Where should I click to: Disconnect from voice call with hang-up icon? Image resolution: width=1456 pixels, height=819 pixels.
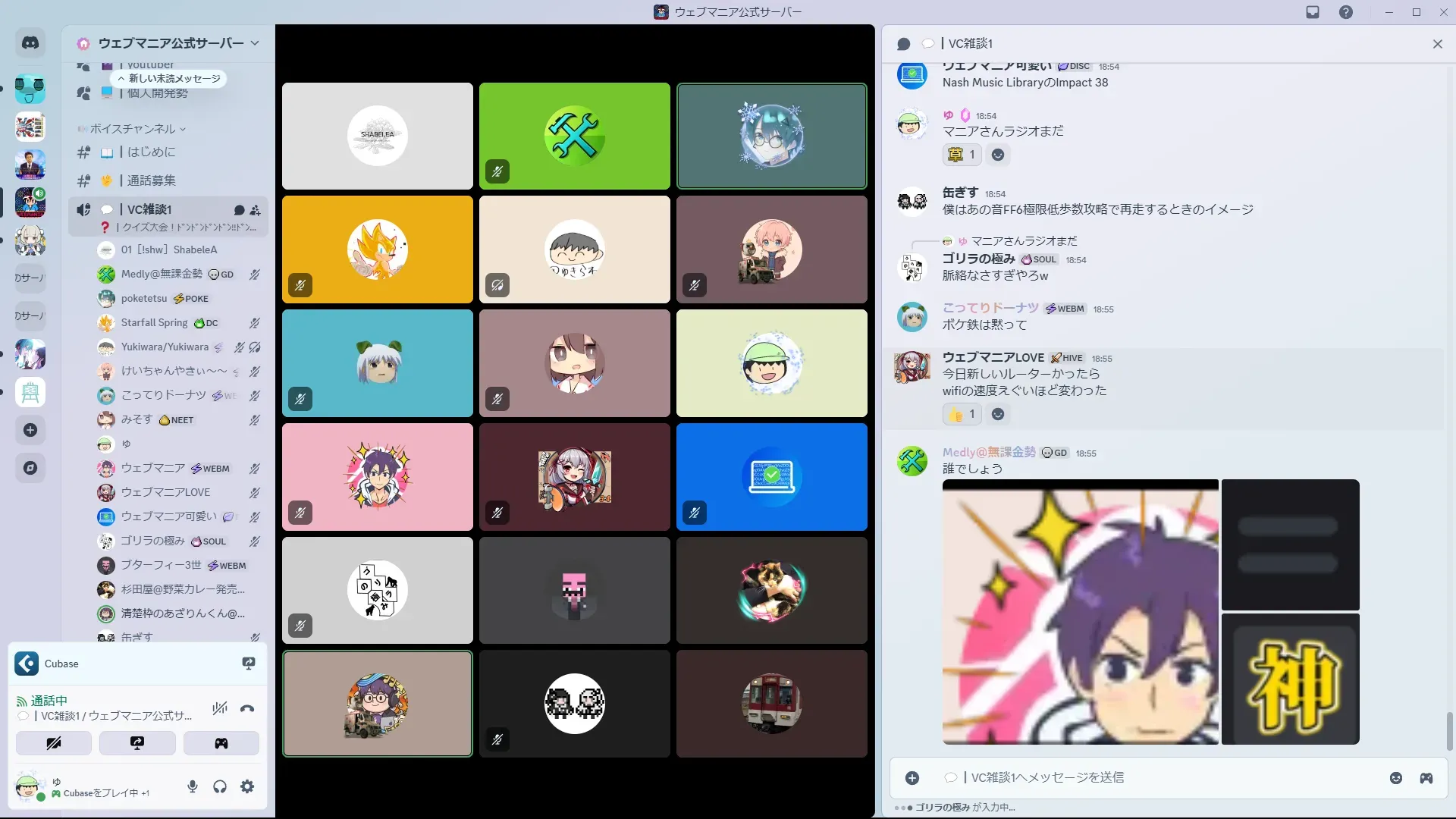247,709
